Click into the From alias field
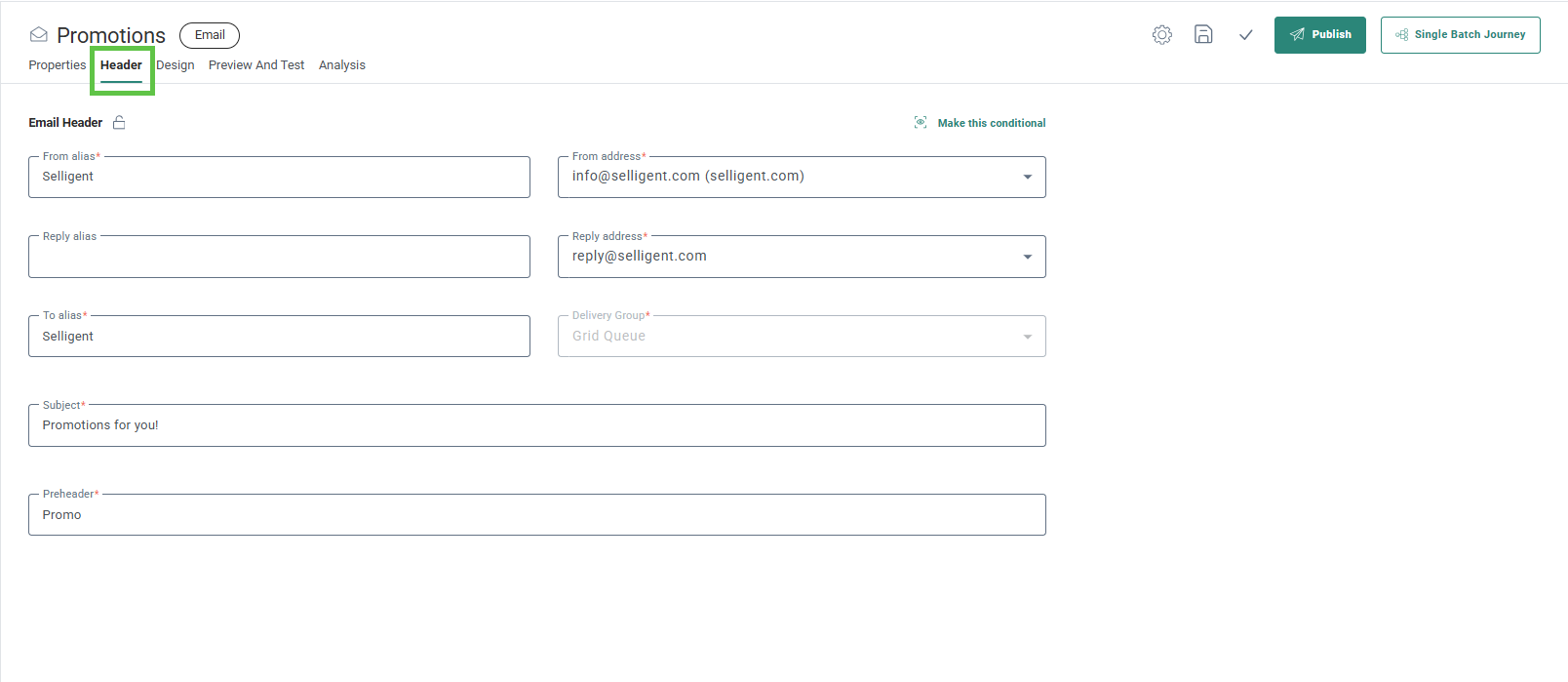 pos(279,178)
